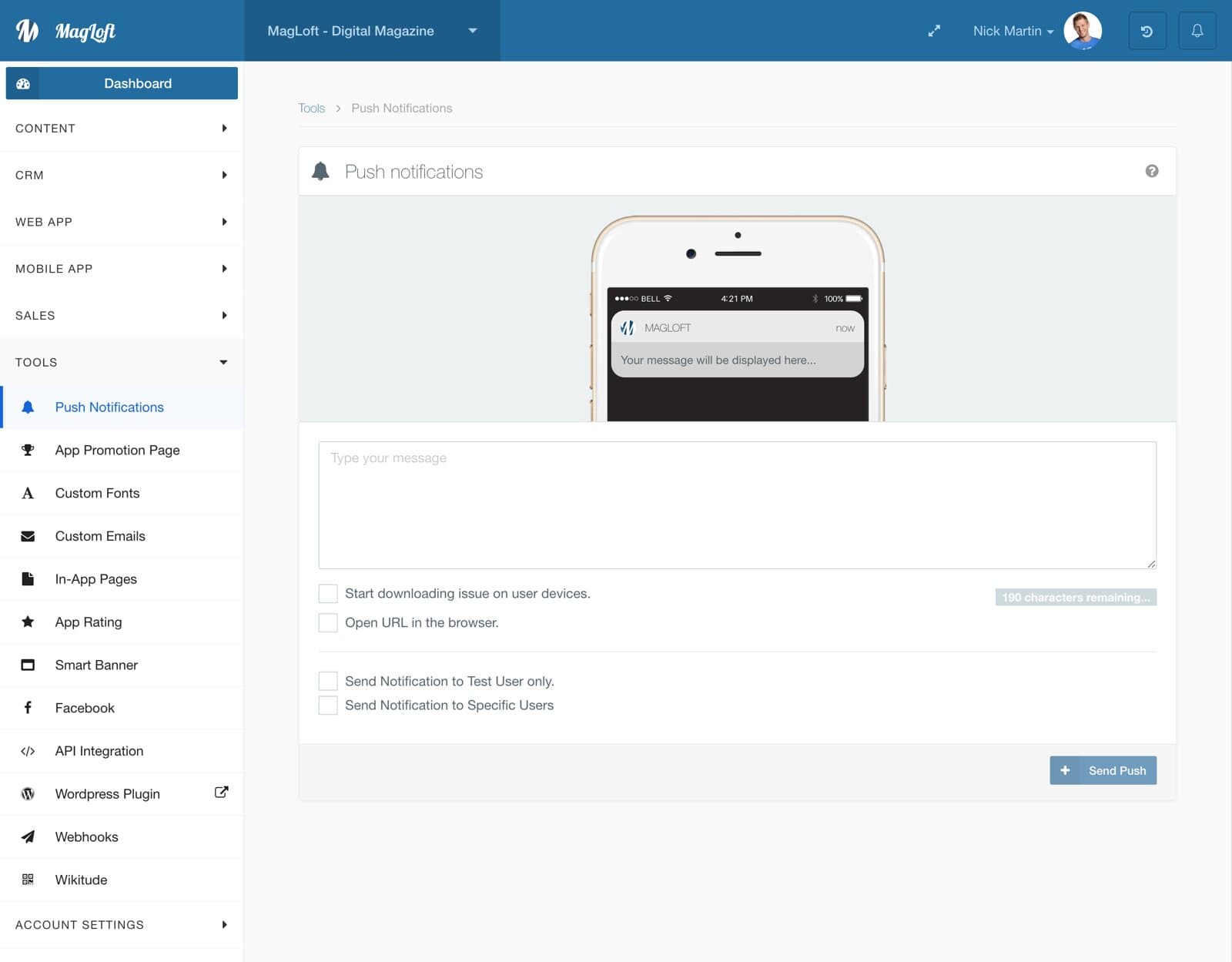Click Push Notifications breadcrumb text
Screen dimensions: 1232x962
pos(402,108)
